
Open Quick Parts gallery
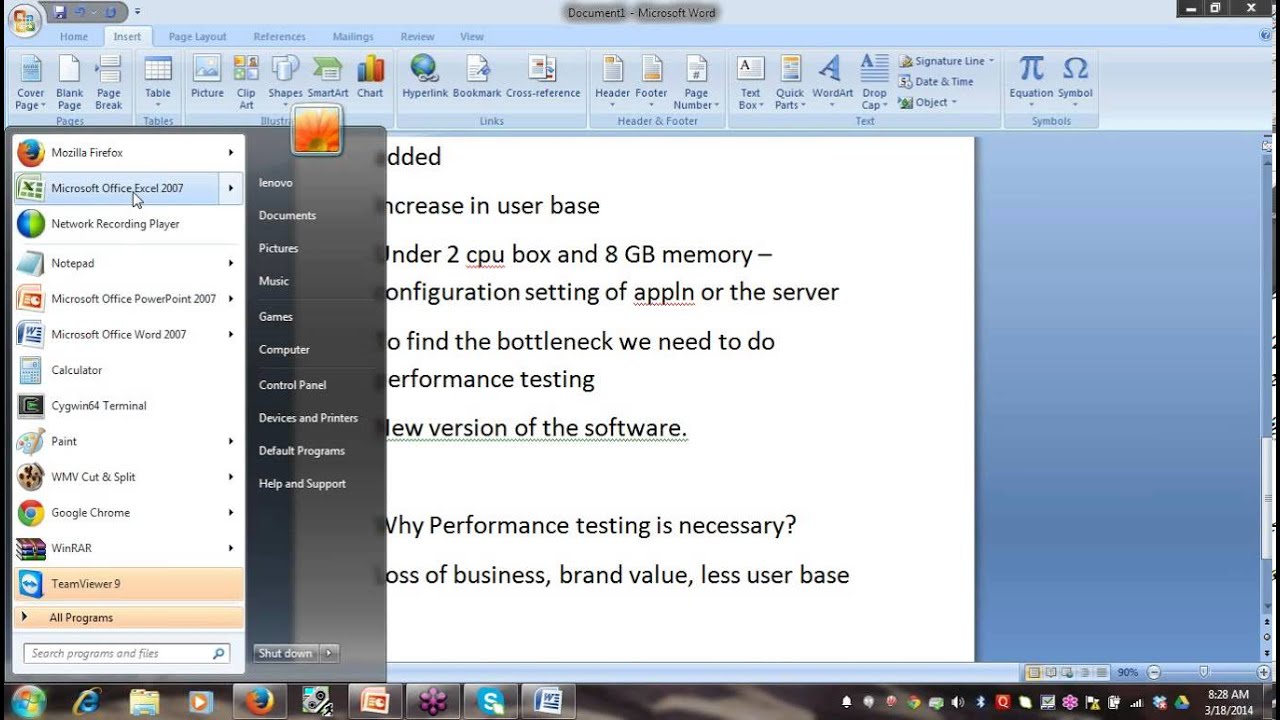coord(790,83)
